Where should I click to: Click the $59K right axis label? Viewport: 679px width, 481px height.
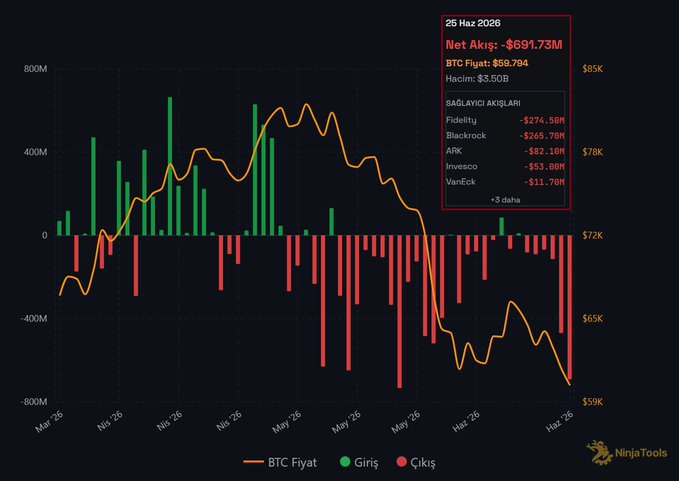(x=592, y=402)
